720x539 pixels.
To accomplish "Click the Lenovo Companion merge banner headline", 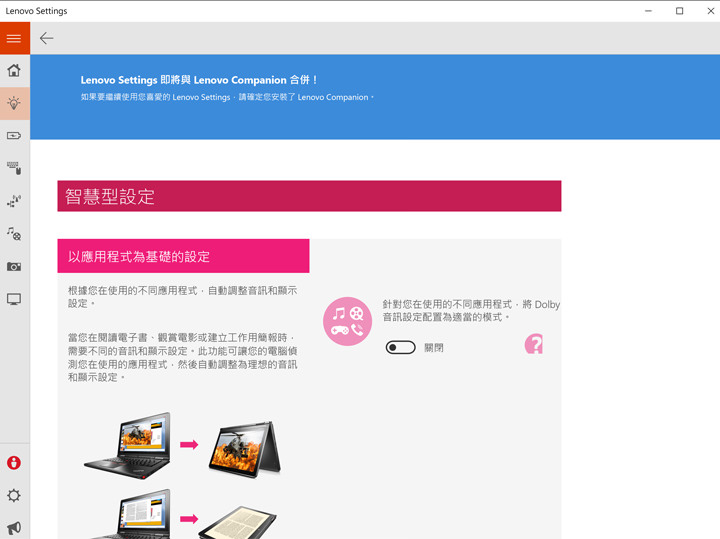I will coord(199,80).
